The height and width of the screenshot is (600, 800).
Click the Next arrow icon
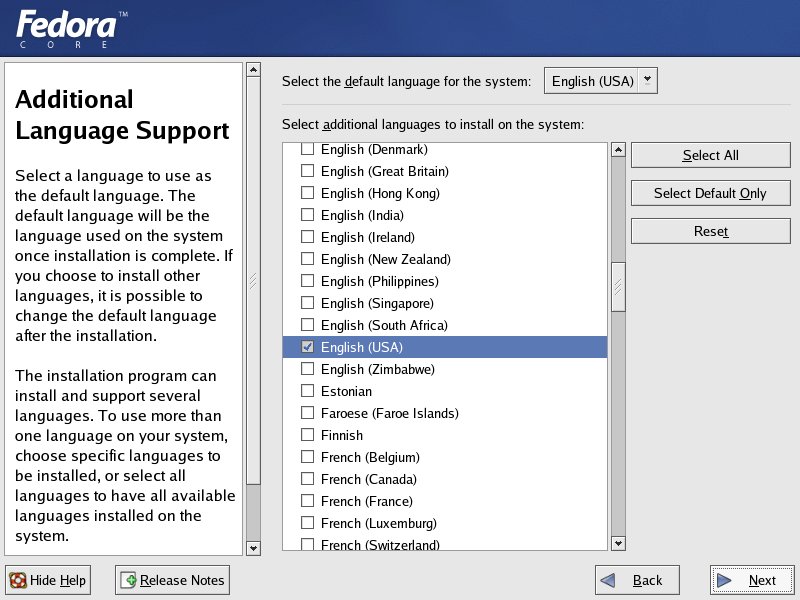pos(725,580)
